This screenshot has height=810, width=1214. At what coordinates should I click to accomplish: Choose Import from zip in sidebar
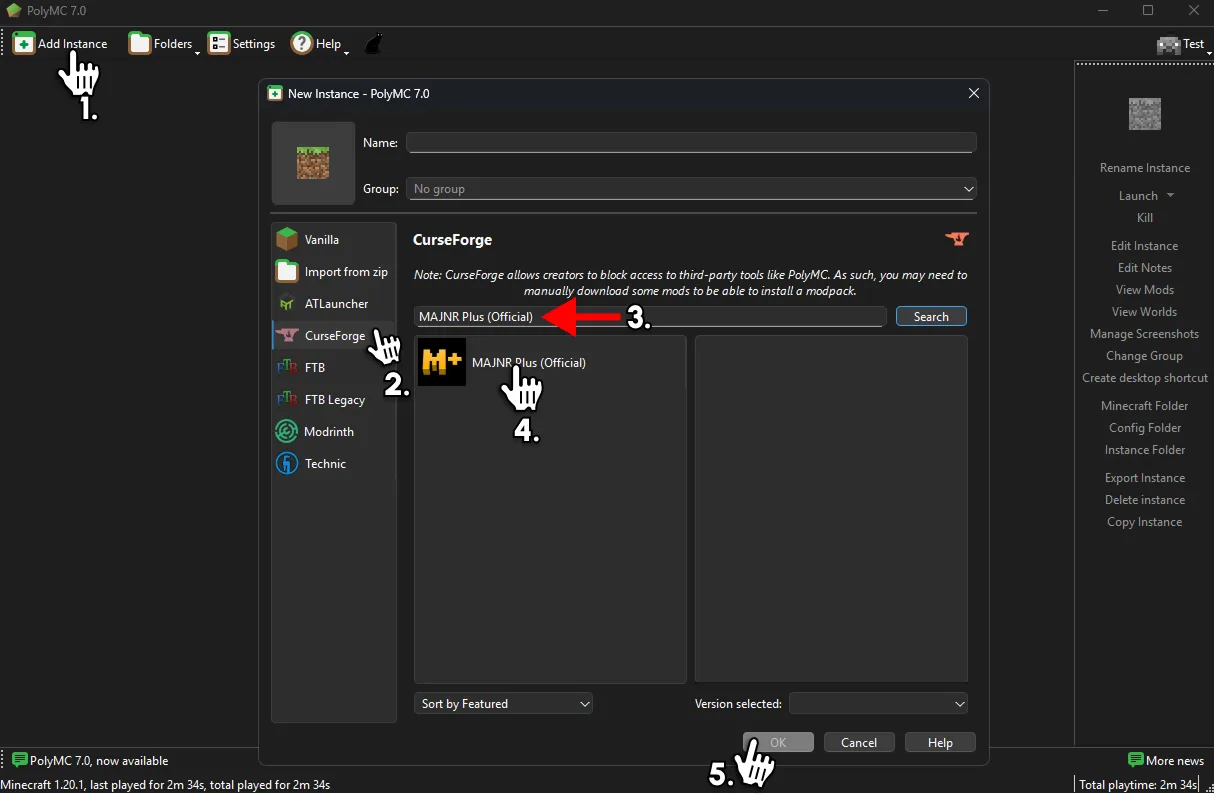point(334,272)
